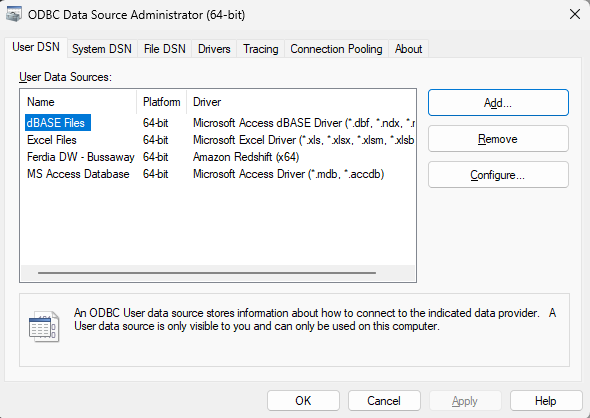Click the Remove button
The width and height of the screenshot is (590, 418).
click(x=498, y=139)
